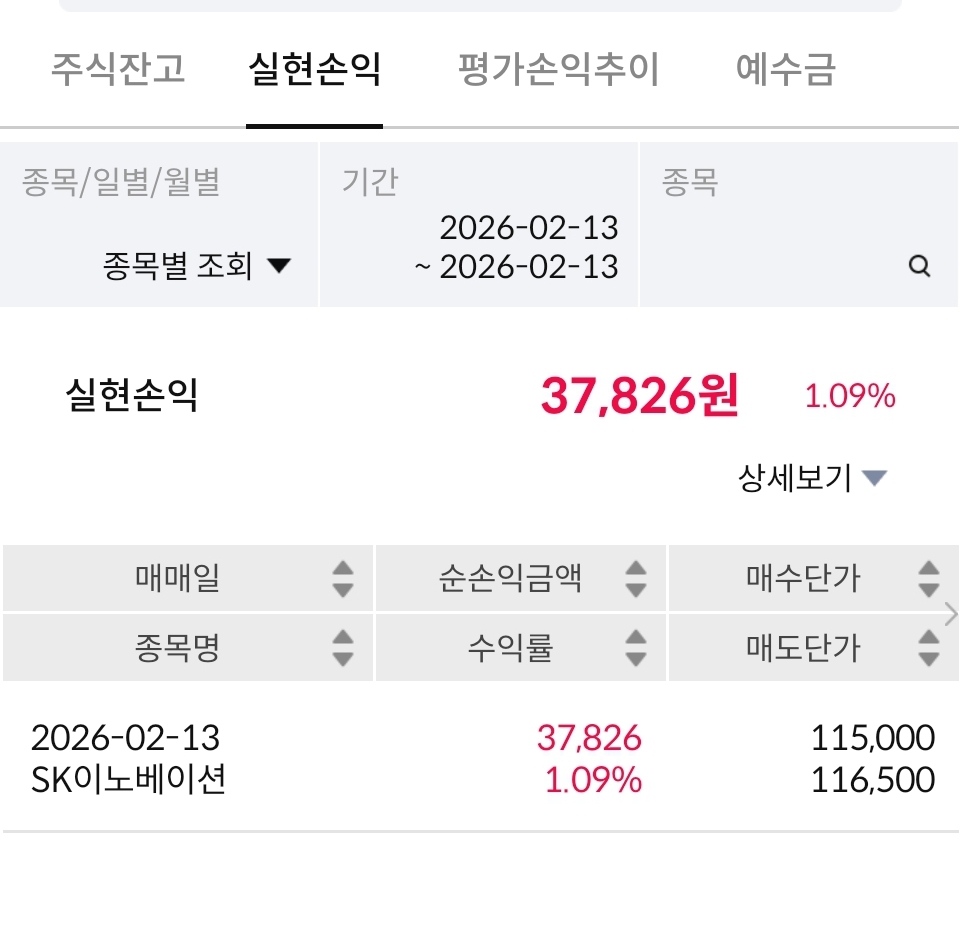Sort by 수익률 column arrows
The height and width of the screenshot is (951, 959).
[x=635, y=648]
